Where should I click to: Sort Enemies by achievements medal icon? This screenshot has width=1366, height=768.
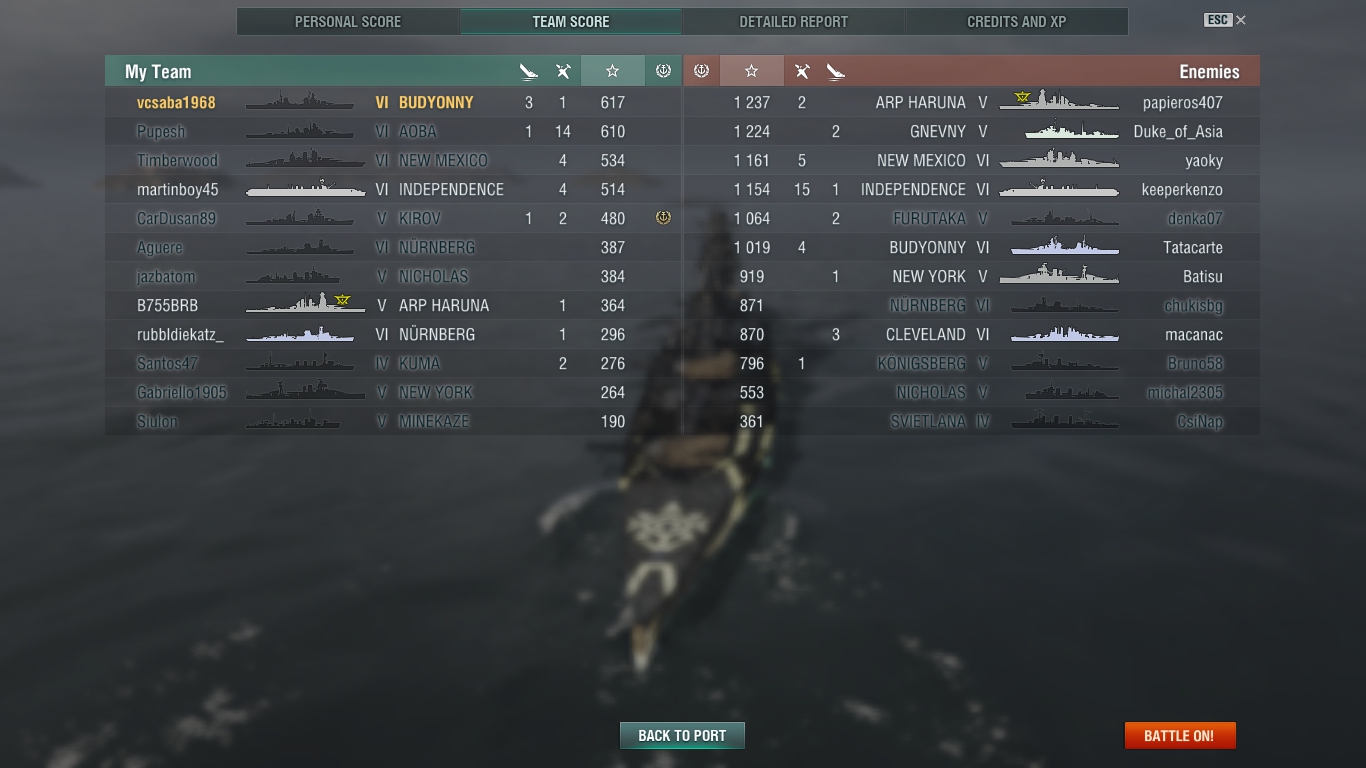[x=701, y=71]
